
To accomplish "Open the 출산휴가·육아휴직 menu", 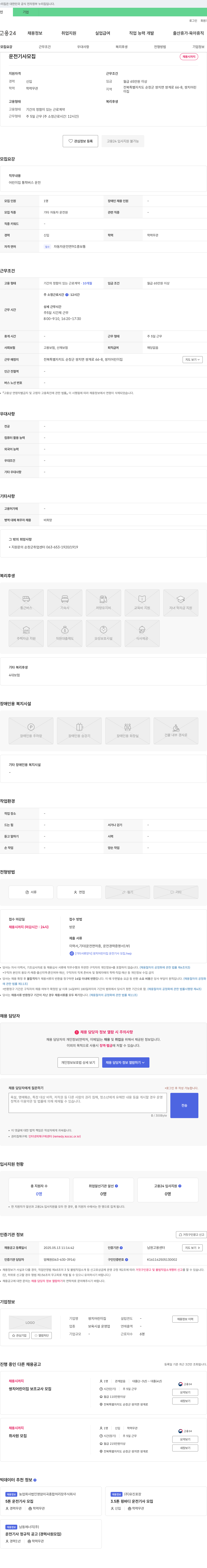I will (x=188, y=33).
